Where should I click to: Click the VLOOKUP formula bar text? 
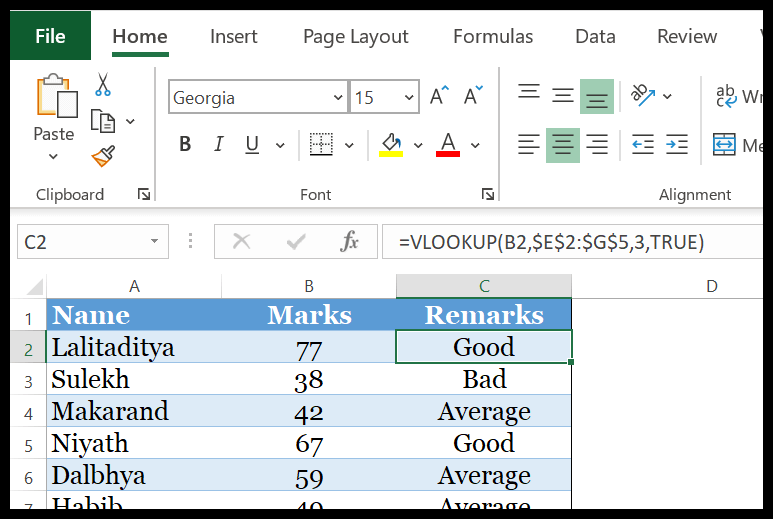(551, 242)
